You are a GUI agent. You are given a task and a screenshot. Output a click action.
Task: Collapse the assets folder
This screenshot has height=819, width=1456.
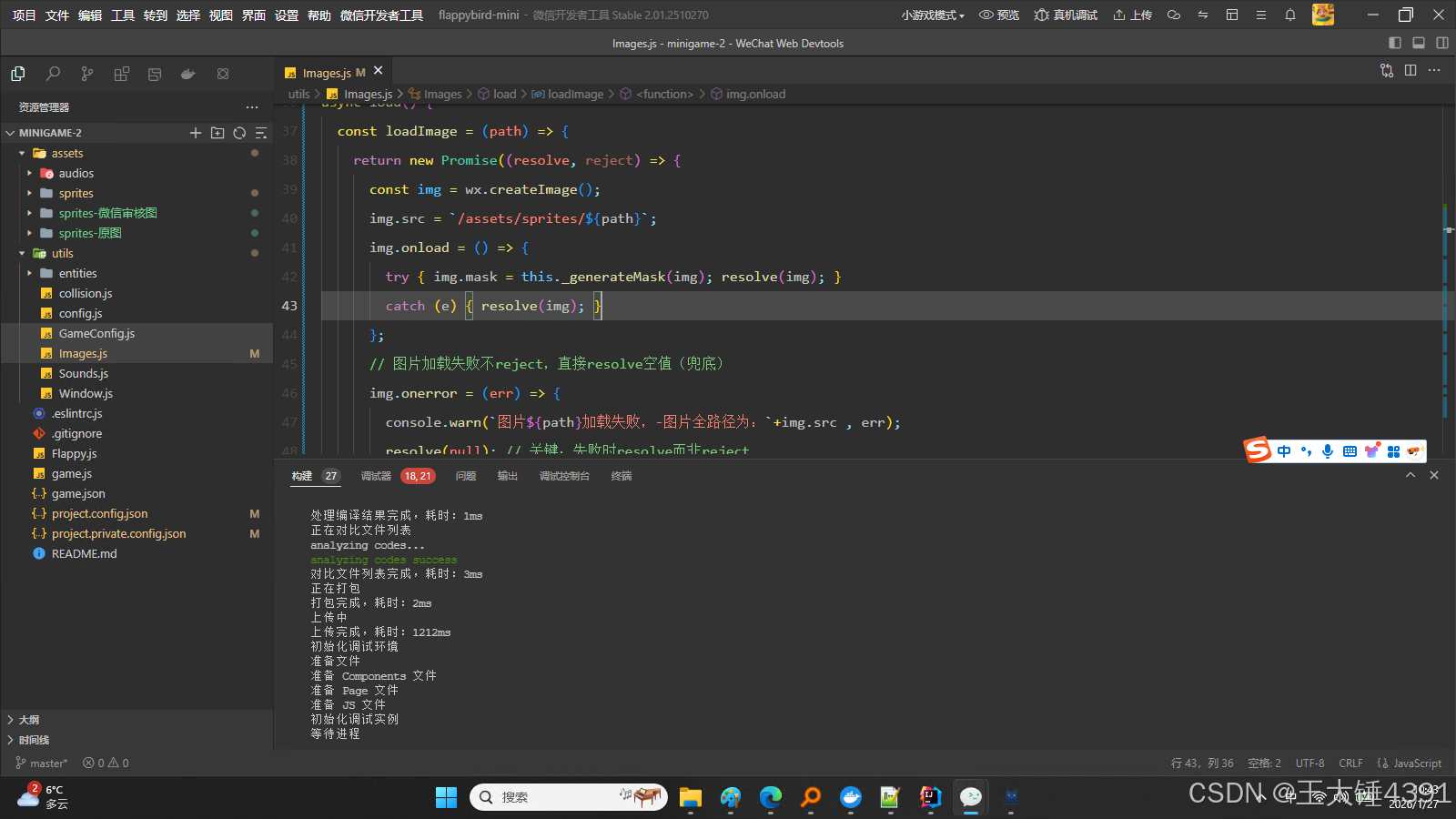point(22,153)
